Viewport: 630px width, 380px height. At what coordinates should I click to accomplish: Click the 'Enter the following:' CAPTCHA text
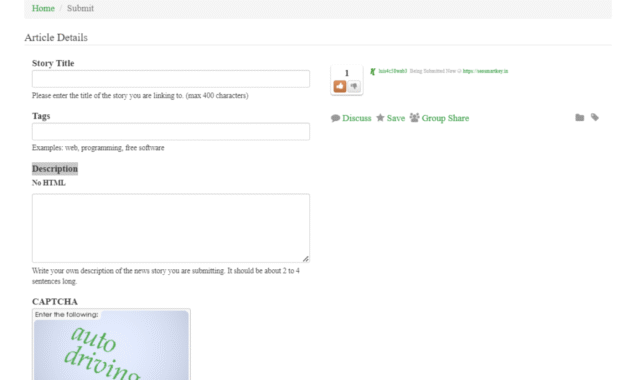(x=67, y=315)
